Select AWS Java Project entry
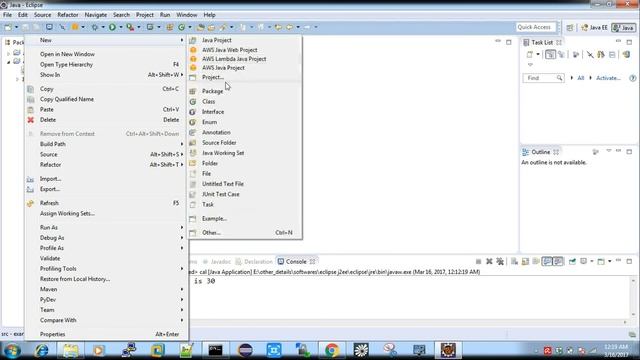 [x=244, y=68]
